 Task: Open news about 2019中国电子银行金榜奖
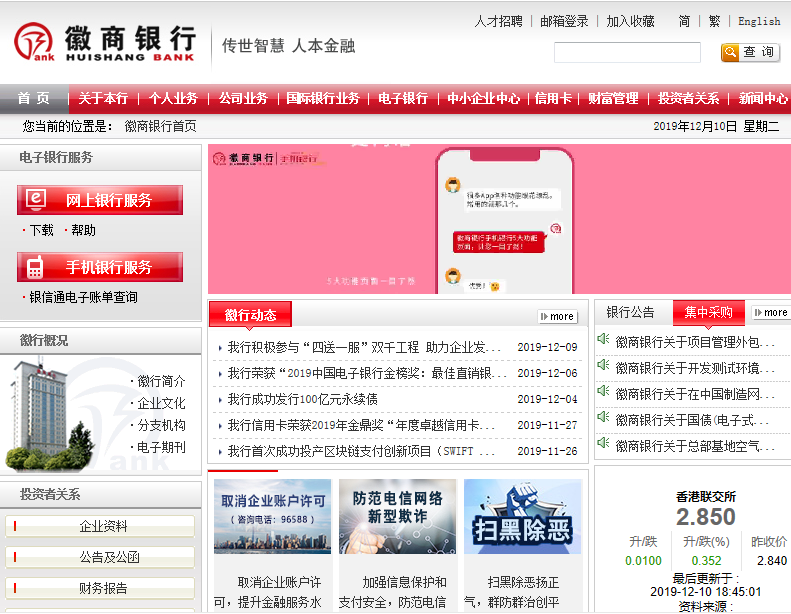(x=367, y=373)
